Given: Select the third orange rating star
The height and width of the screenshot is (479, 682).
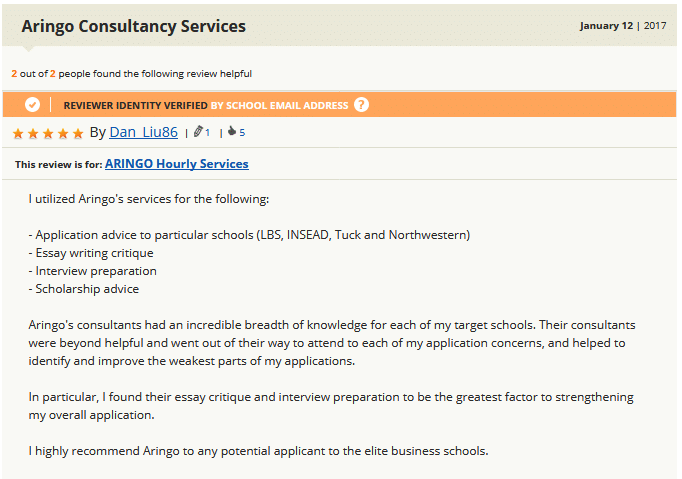Looking at the screenshot, I should (48, 133).
